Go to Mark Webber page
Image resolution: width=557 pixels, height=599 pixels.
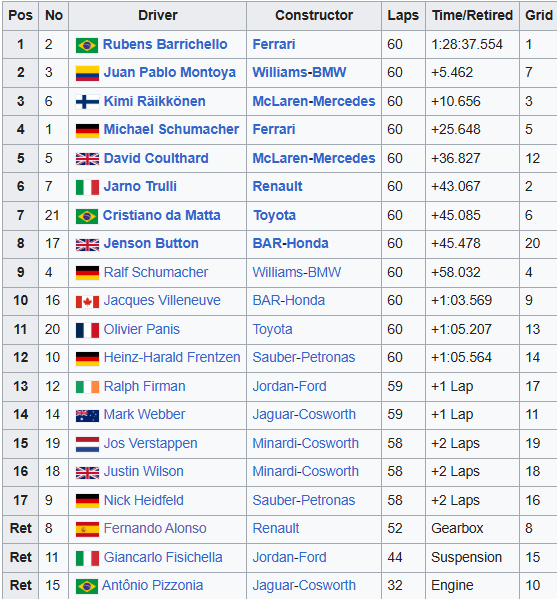[x=144, y=414]
